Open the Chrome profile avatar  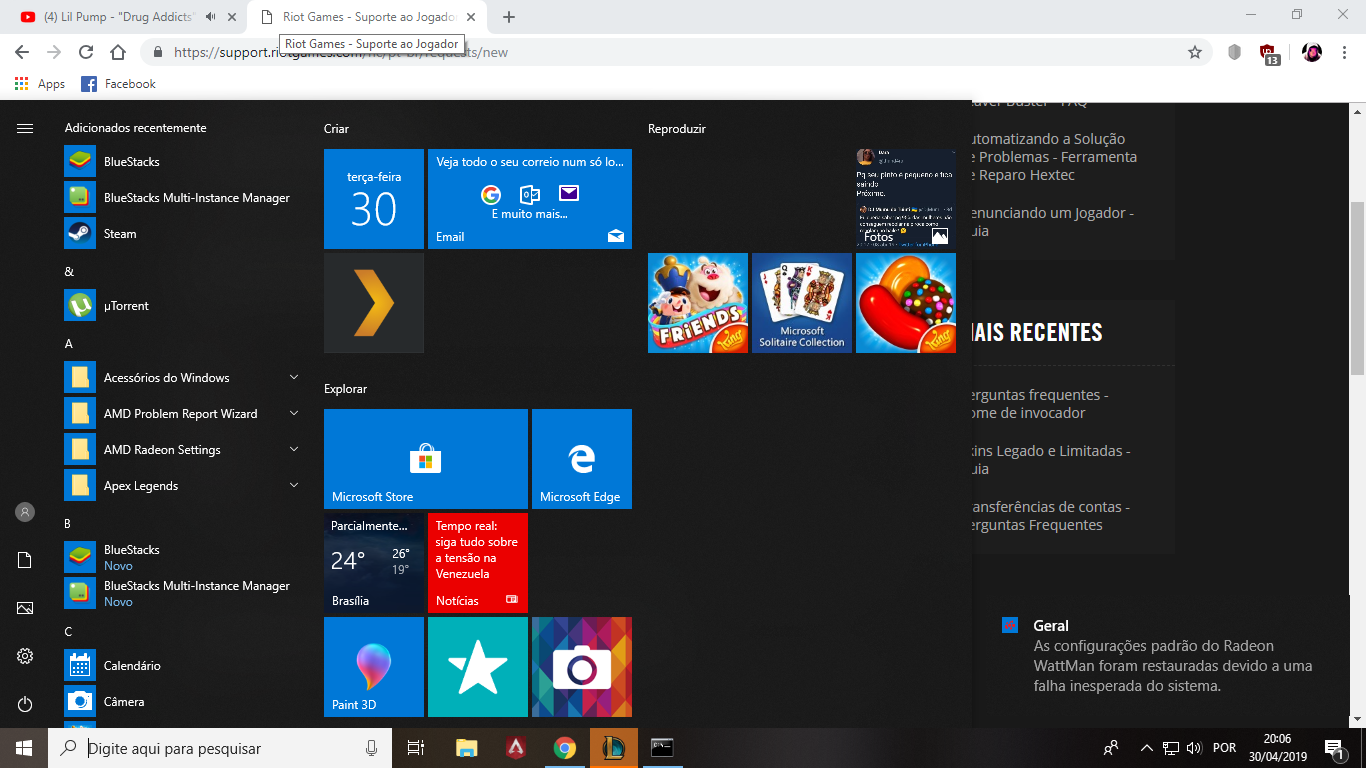click(x=1312, y=52)
